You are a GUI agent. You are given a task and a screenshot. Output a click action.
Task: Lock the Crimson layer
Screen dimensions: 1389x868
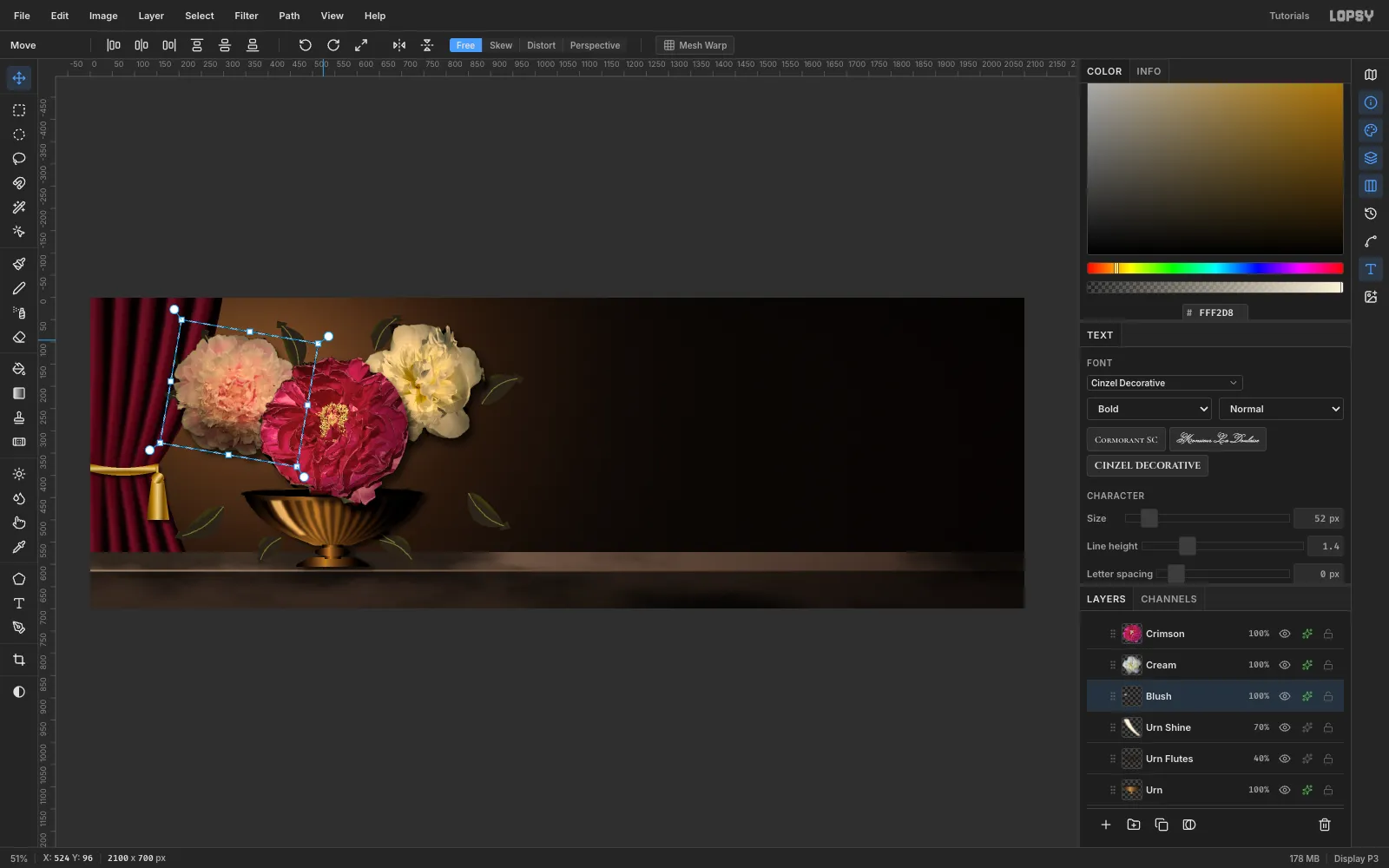click(1327, 634)
